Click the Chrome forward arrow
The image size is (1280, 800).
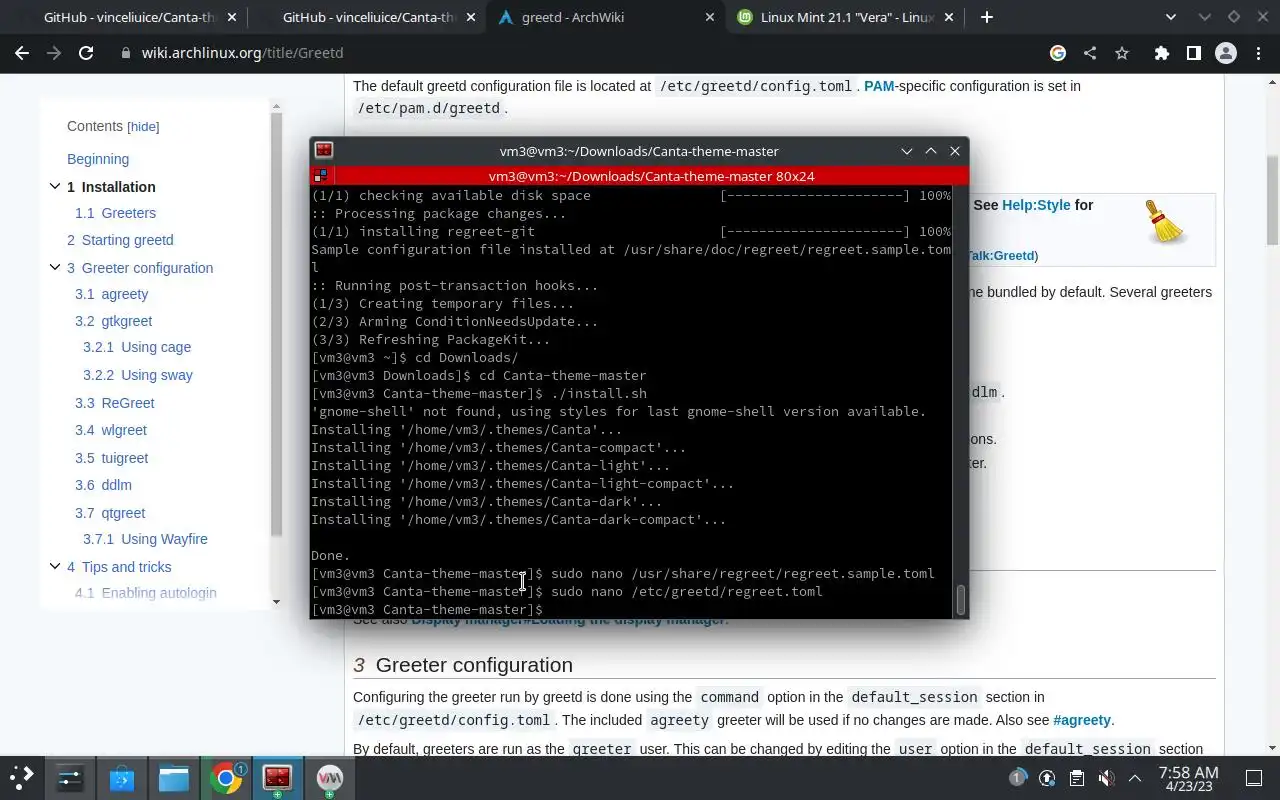54,53
